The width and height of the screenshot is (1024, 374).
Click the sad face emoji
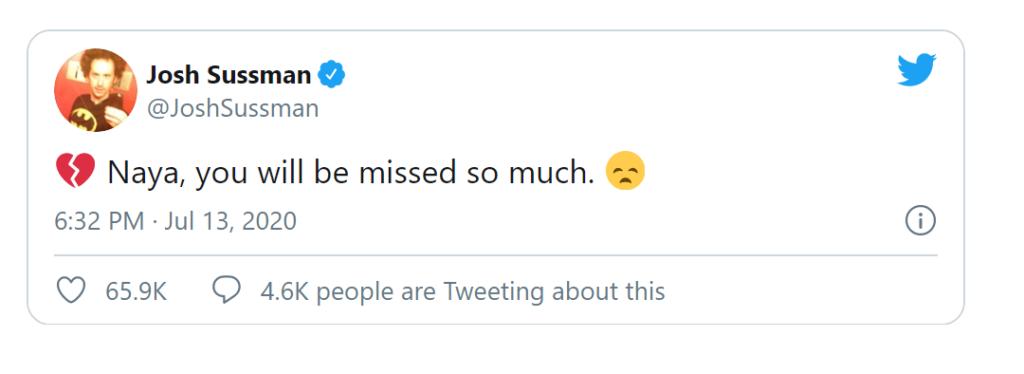(x=626, y=172)
